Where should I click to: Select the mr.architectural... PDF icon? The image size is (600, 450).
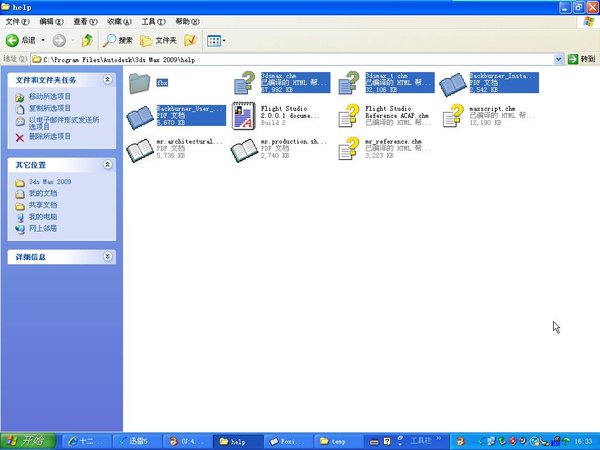140,150
